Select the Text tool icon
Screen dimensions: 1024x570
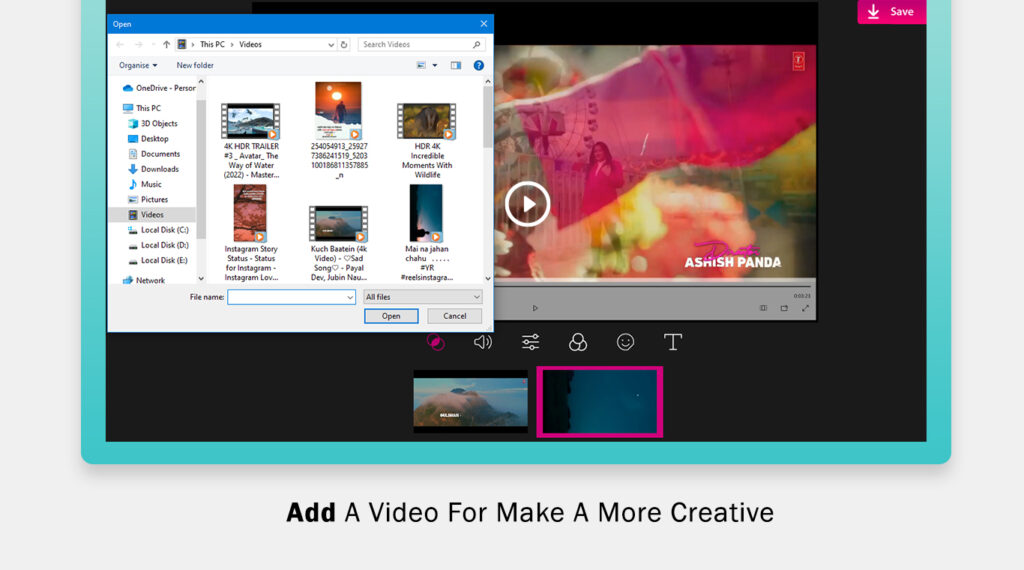pyautogui.click(x=673, y=342)
